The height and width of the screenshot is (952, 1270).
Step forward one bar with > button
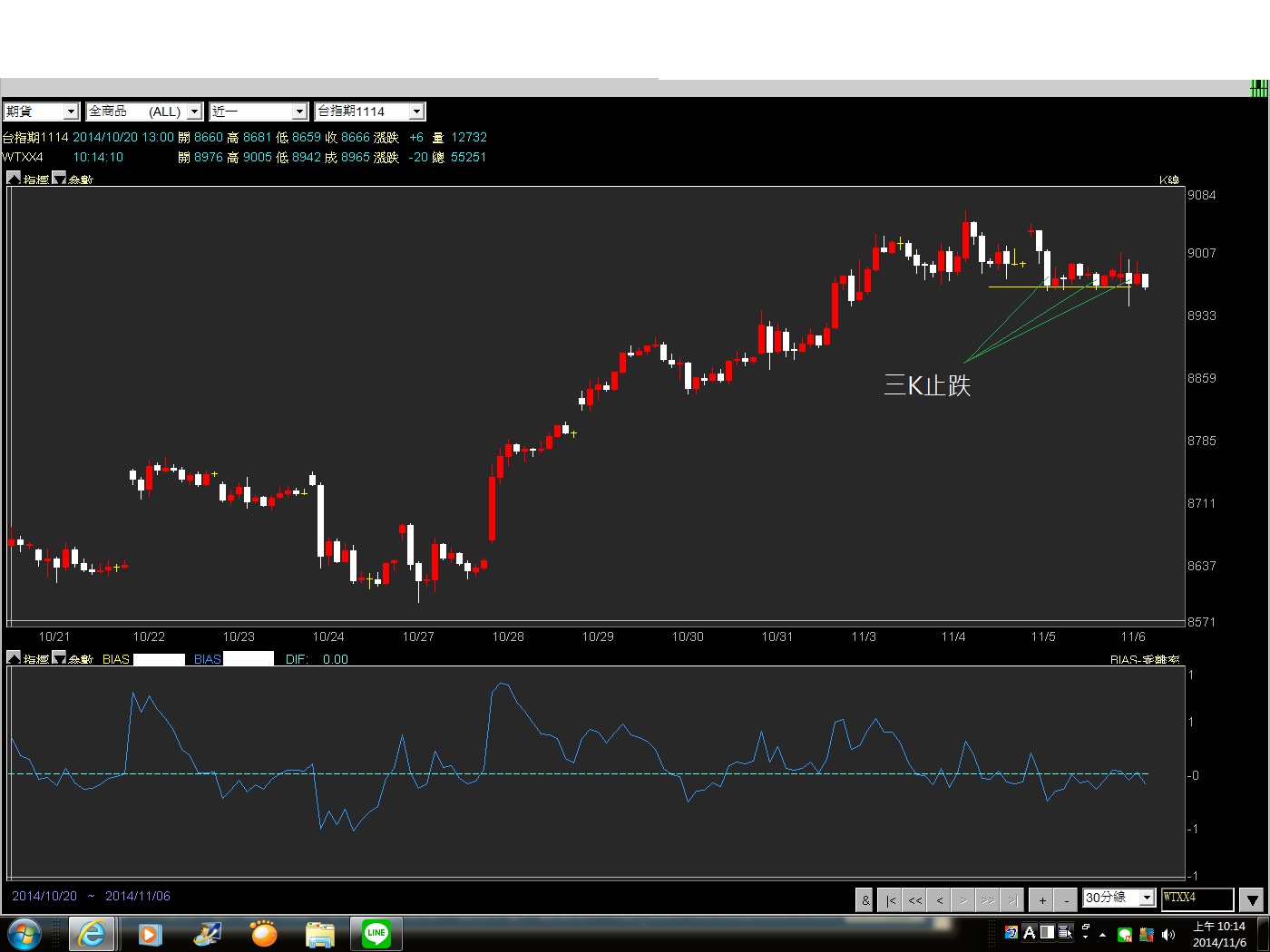point(963,899)
